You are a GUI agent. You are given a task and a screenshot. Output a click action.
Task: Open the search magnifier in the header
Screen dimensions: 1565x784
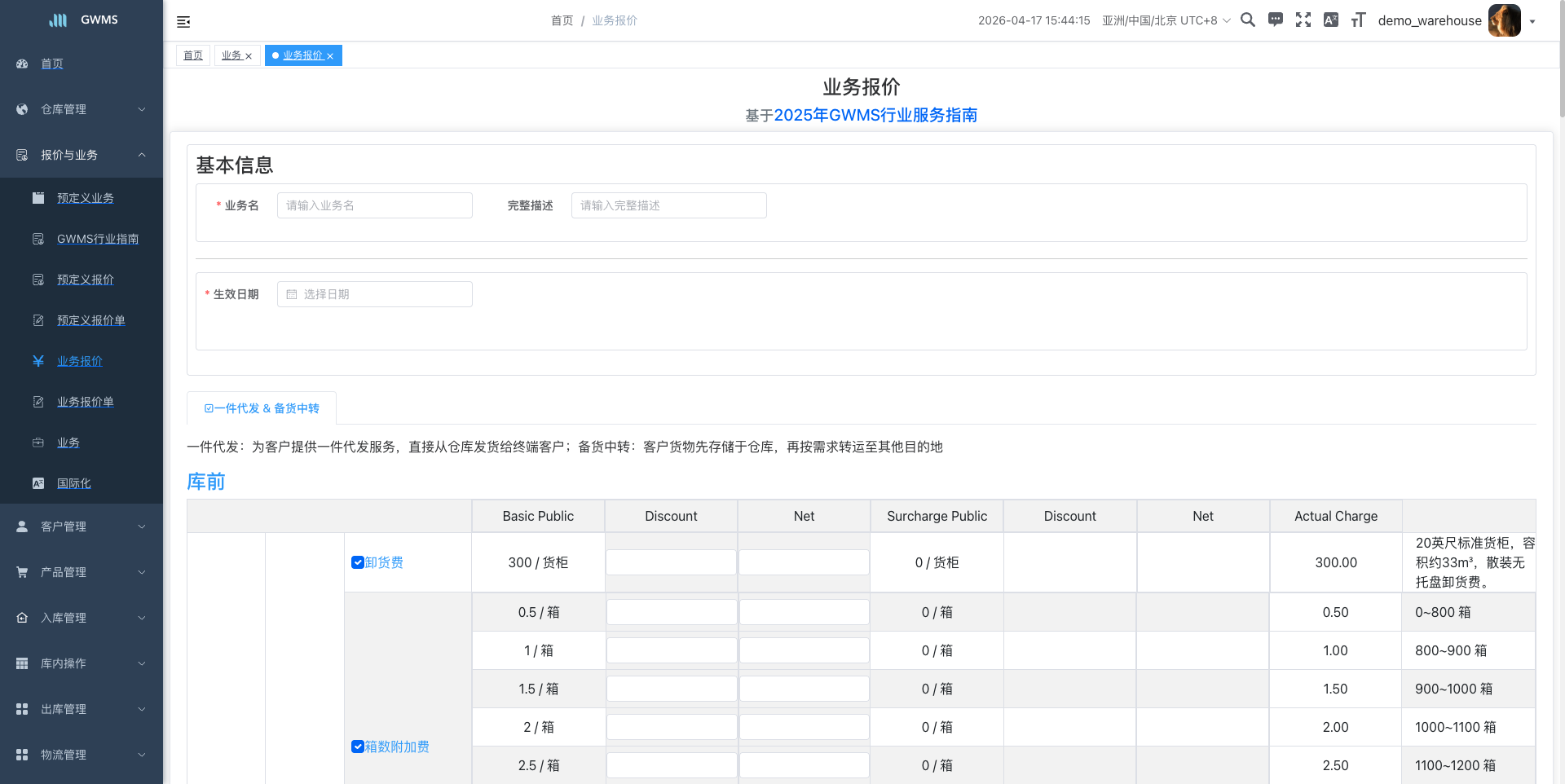point(1247,20)
